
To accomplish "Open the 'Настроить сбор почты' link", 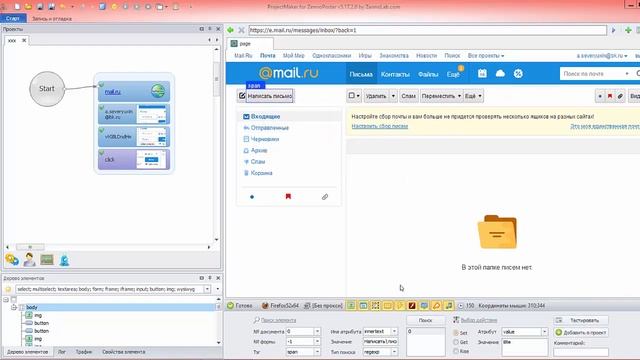I will pyautogui.click(x=380, y=126).
